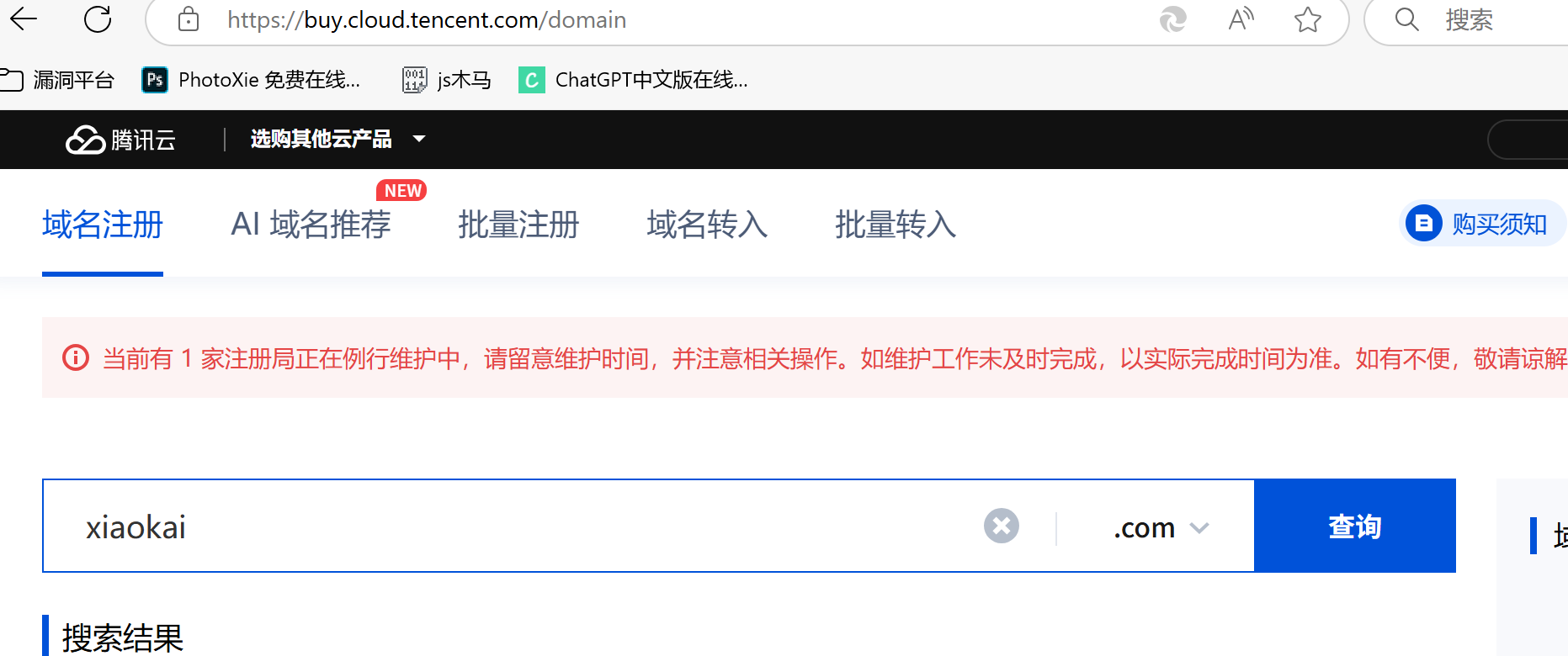This screenshot has height=656, width=1568.
Task: Open the ChatGPT中文版 bookmark
Action: 634,80
